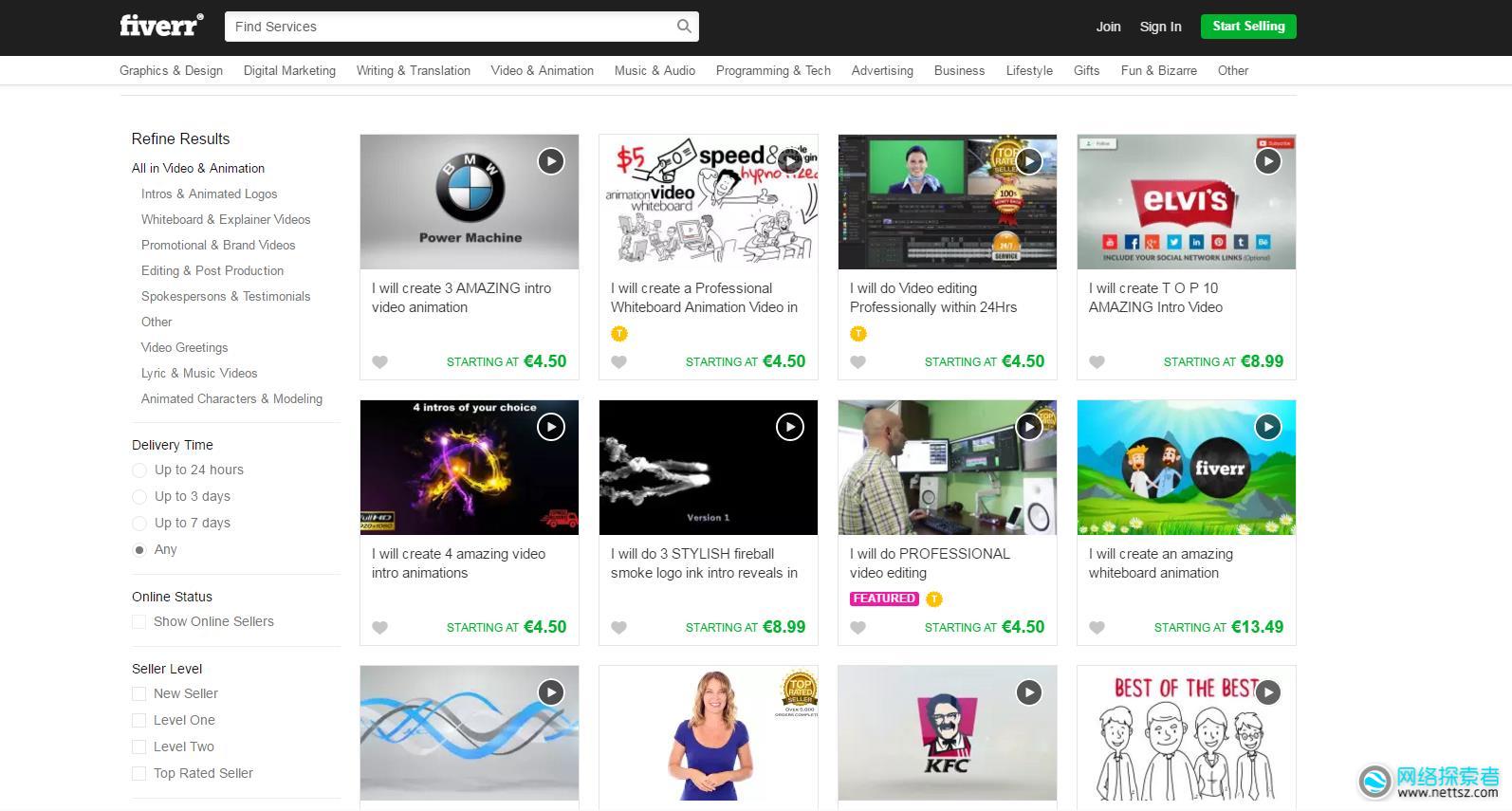
Task: Play the elvi's intro video preview
Action: coord(1268,161)
